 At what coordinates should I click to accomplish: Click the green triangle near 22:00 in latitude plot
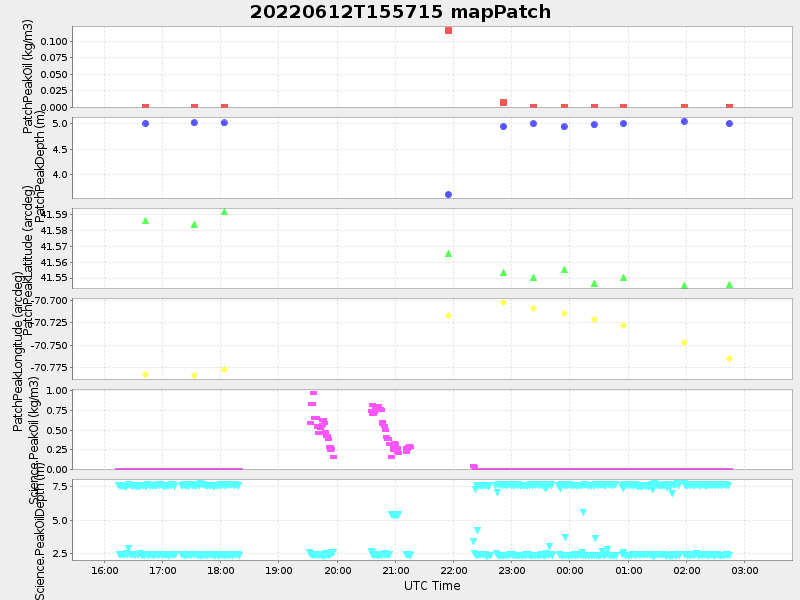(448, 254)
